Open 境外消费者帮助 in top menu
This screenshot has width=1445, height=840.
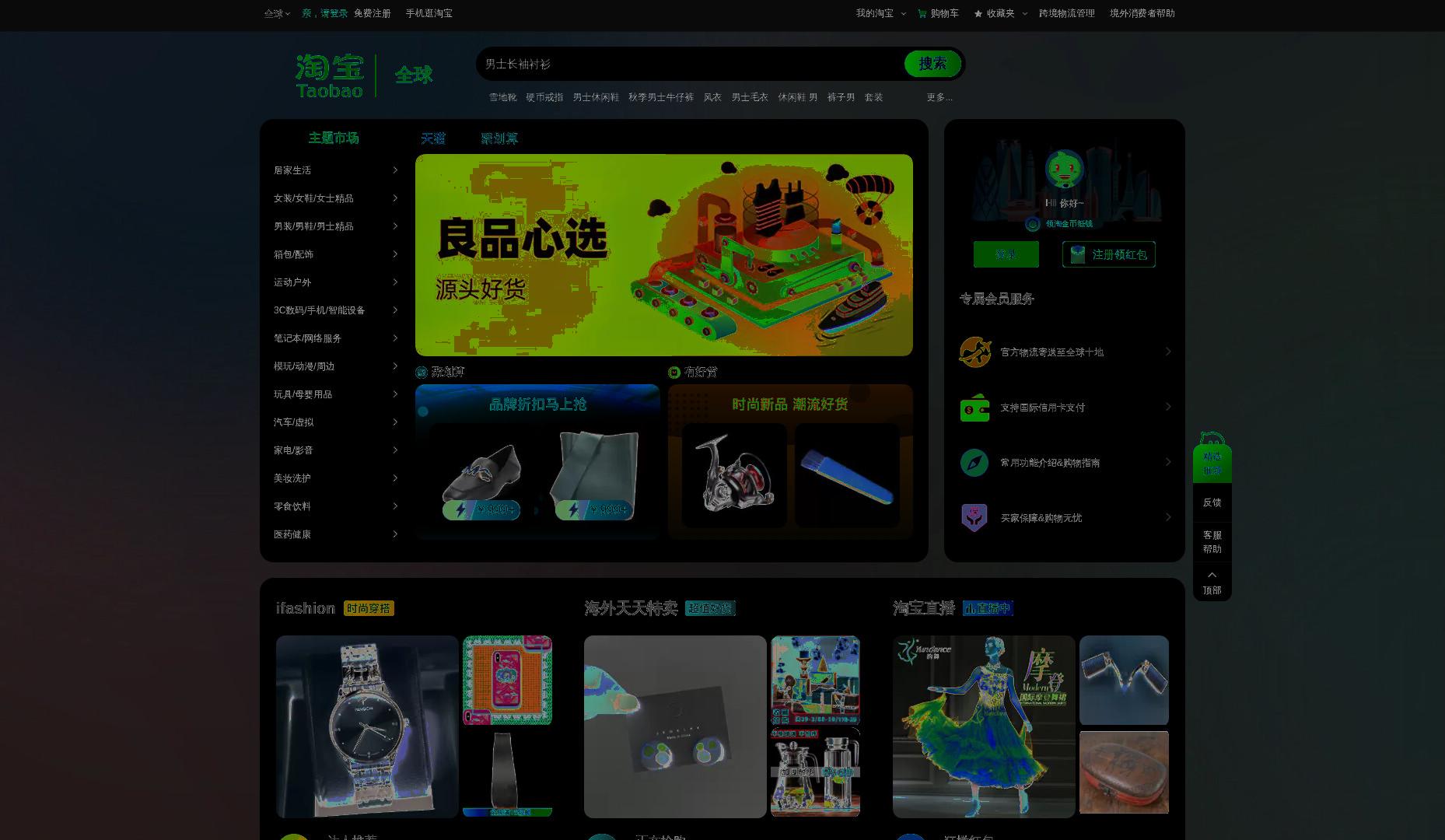point(1142,13)
